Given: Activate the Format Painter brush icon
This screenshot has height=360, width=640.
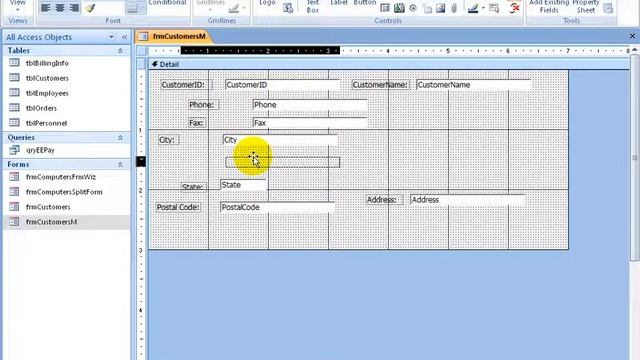Looking at the screenshot, I should [x=90, y=8].
